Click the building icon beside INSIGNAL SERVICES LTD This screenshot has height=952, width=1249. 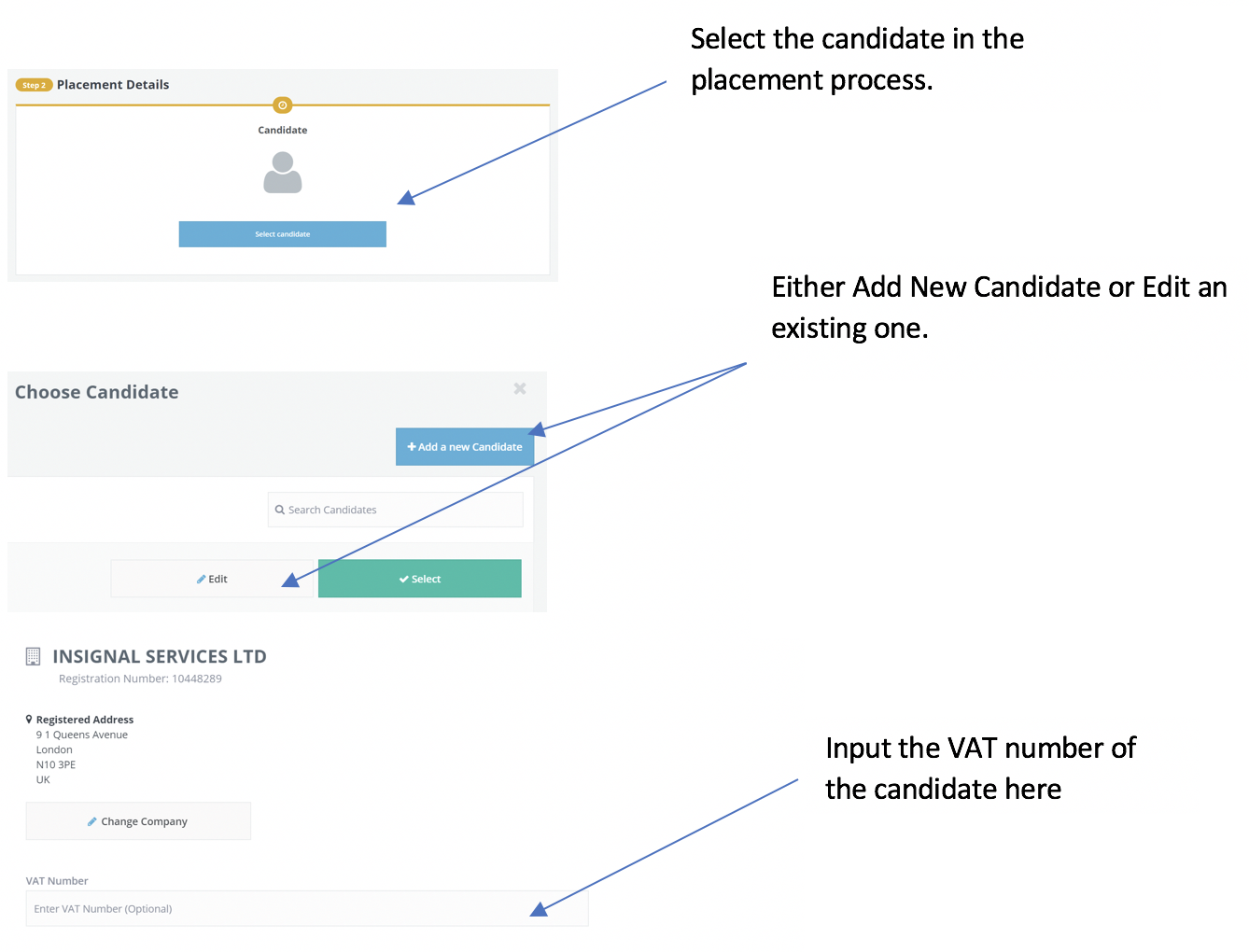pyautogui.click(x=33, y=657)
